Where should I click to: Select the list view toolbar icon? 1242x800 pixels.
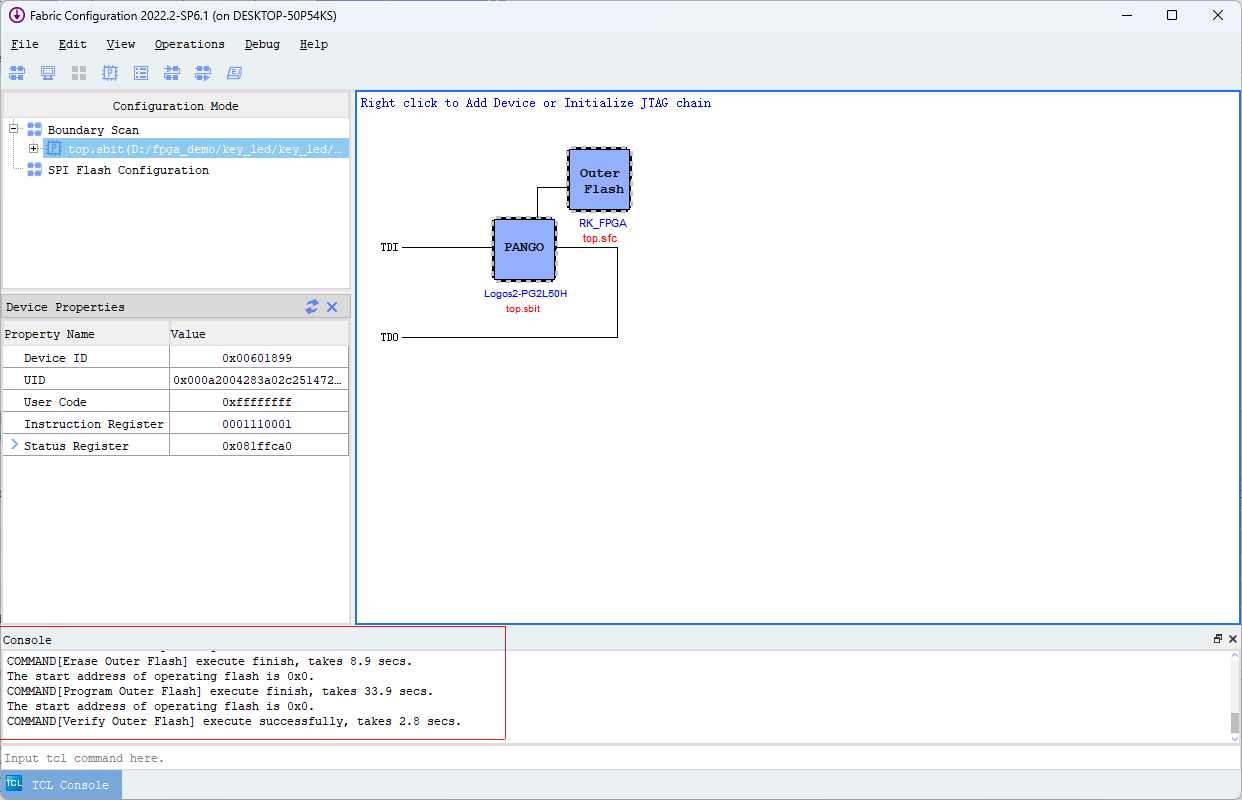coord(141,72)
